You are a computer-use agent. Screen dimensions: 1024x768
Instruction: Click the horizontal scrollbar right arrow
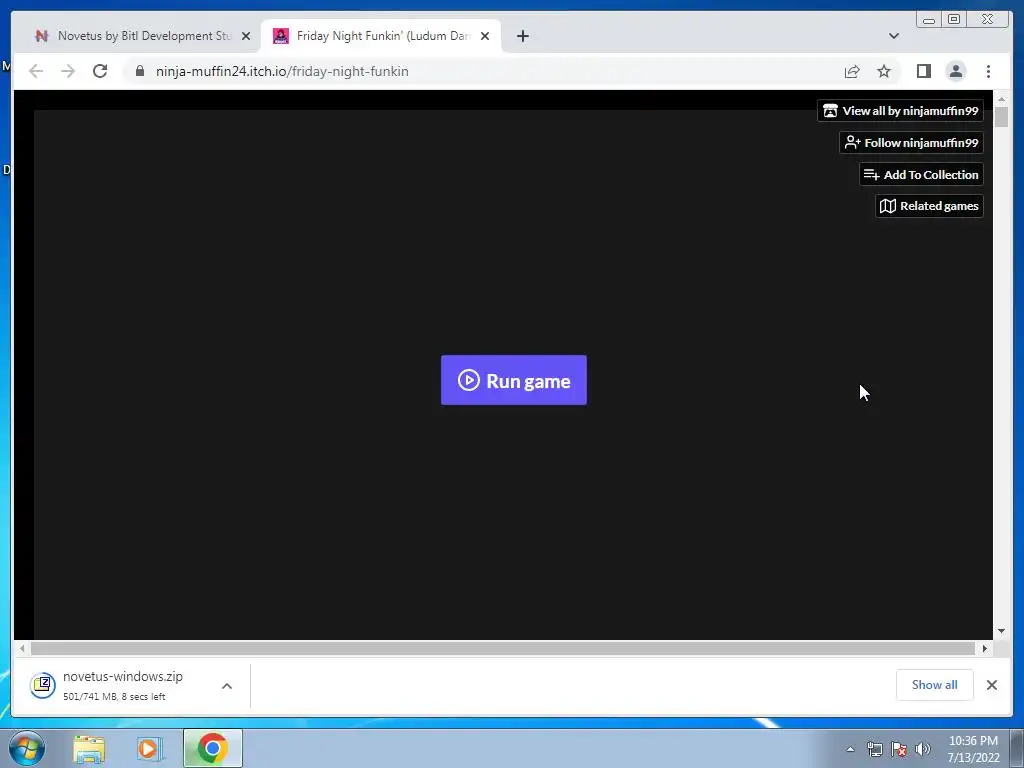[x=985, y=648]
